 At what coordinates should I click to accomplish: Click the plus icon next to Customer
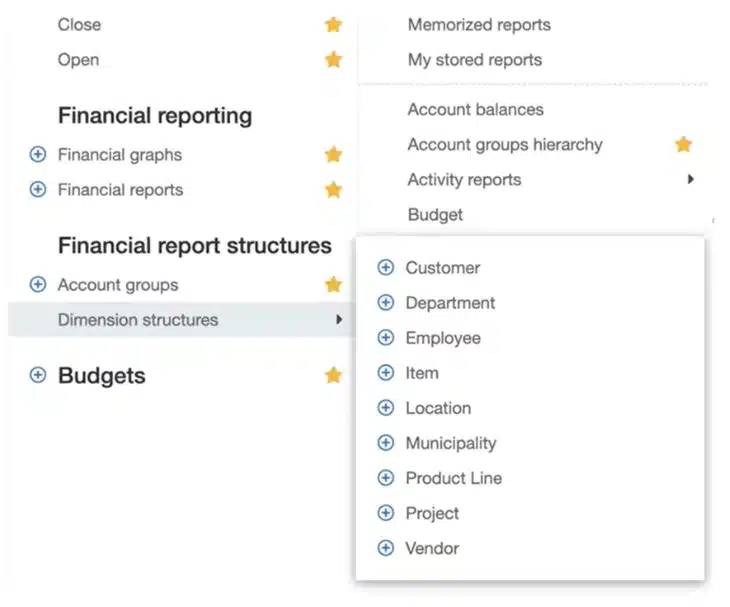(385, 268)
